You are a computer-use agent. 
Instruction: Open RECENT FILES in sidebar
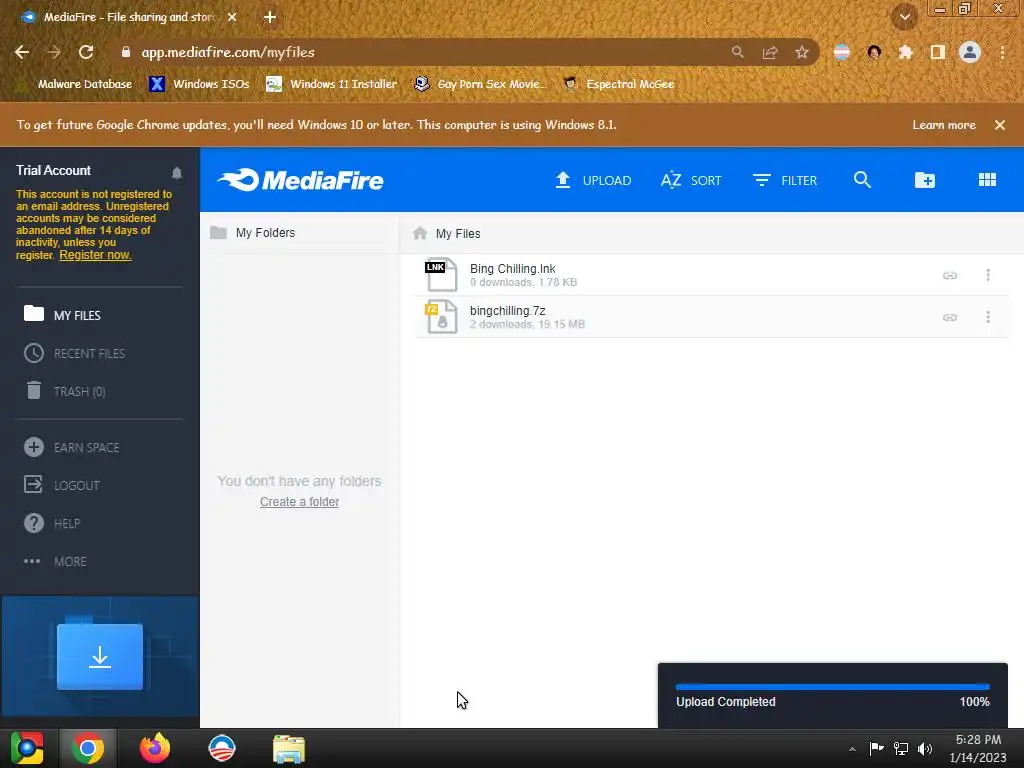click(74, 353)
